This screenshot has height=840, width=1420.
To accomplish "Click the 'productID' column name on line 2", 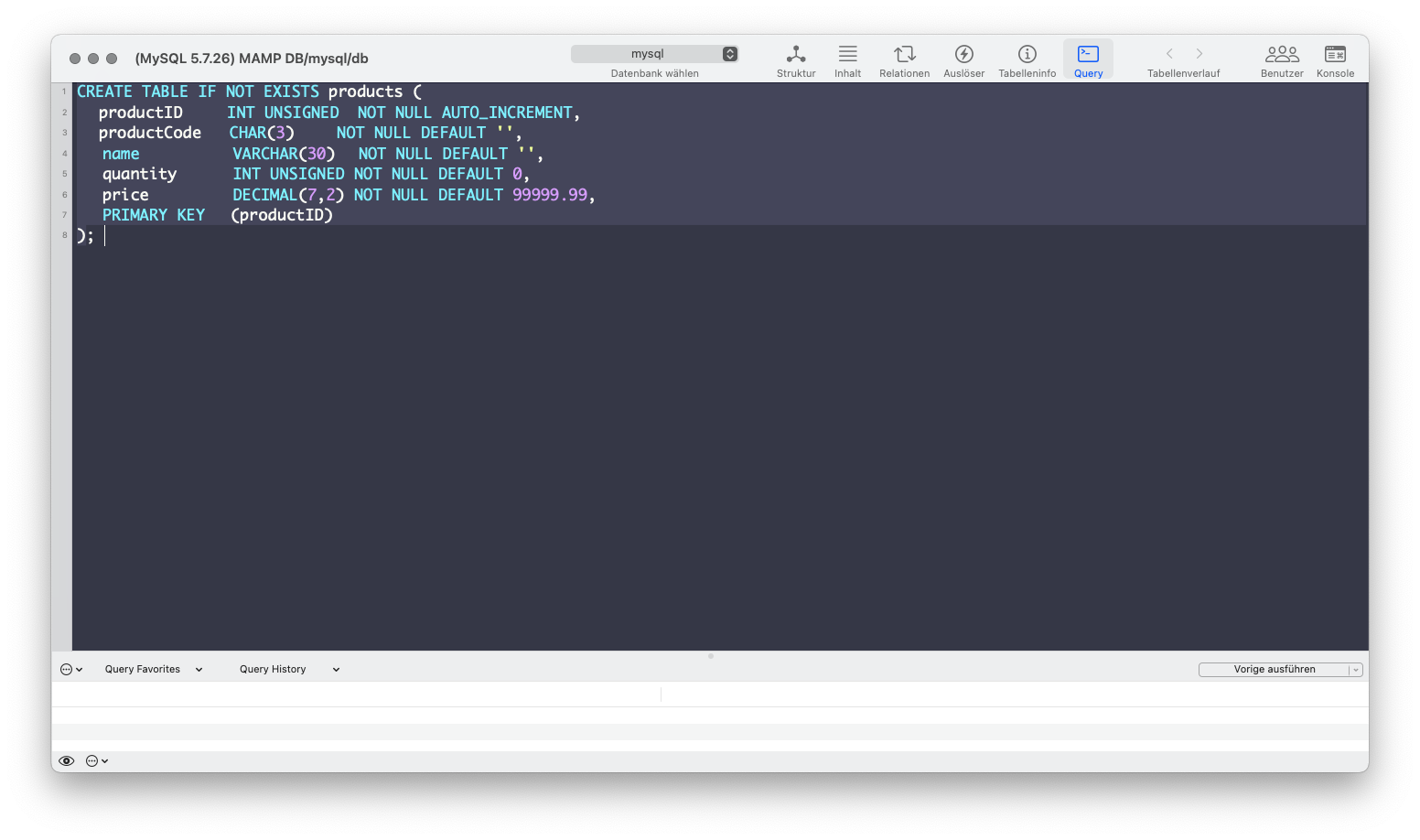I will (x=141, y=113).
